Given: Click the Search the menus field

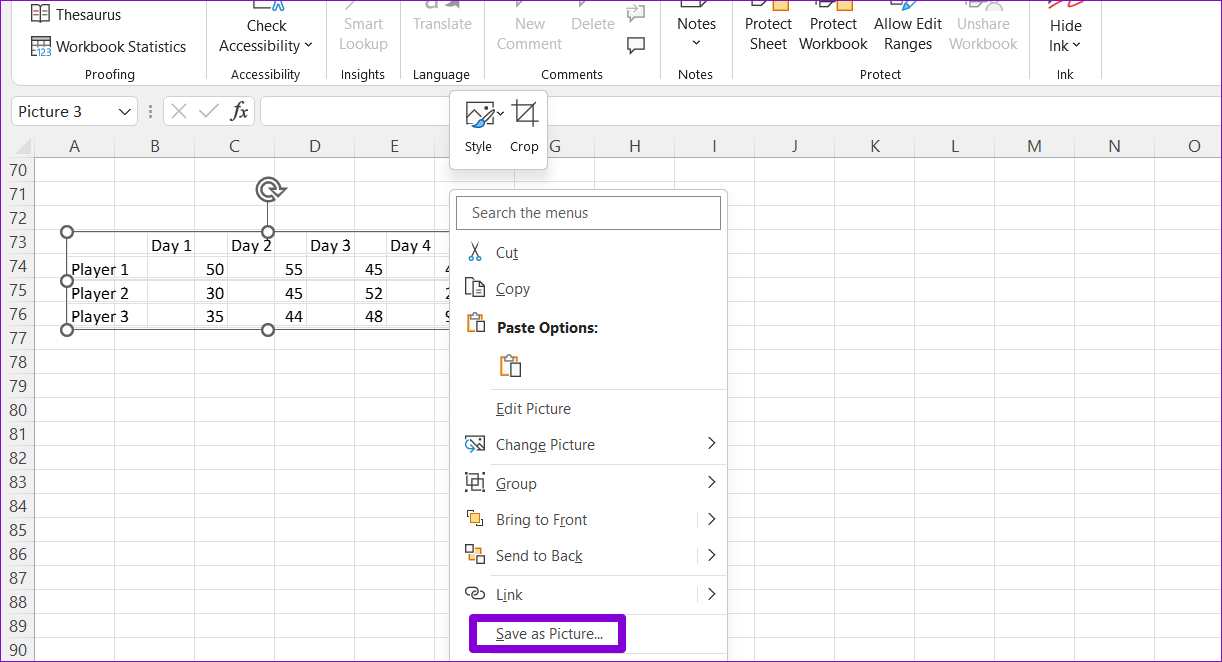Looking at the screenshot, I should [x=588, y=213].
